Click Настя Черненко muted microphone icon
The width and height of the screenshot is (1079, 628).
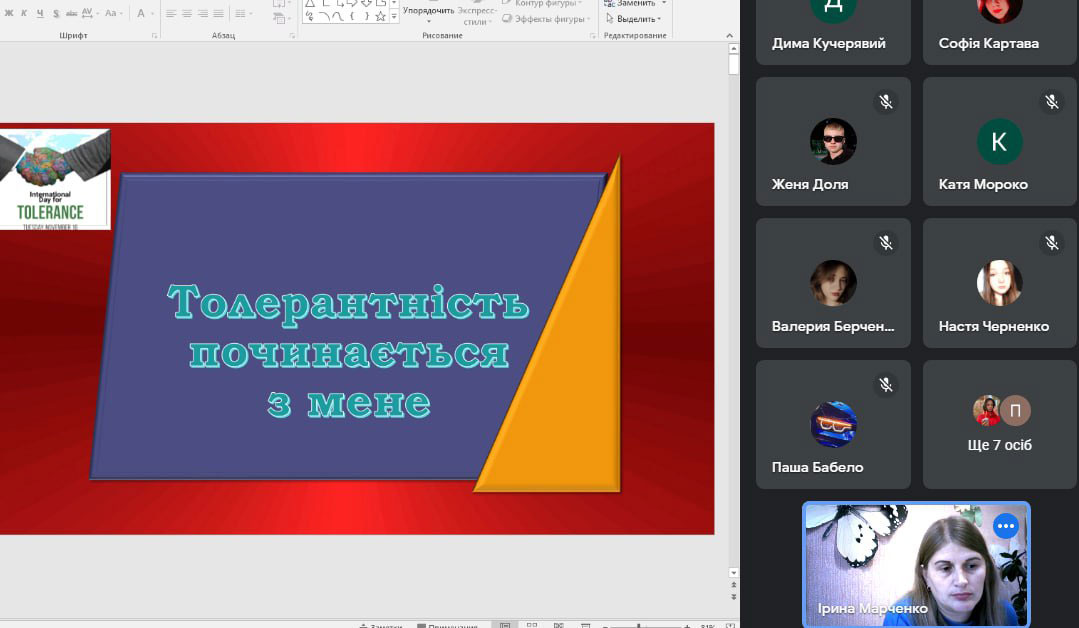pyautogui.click(x=1051, y=243)
